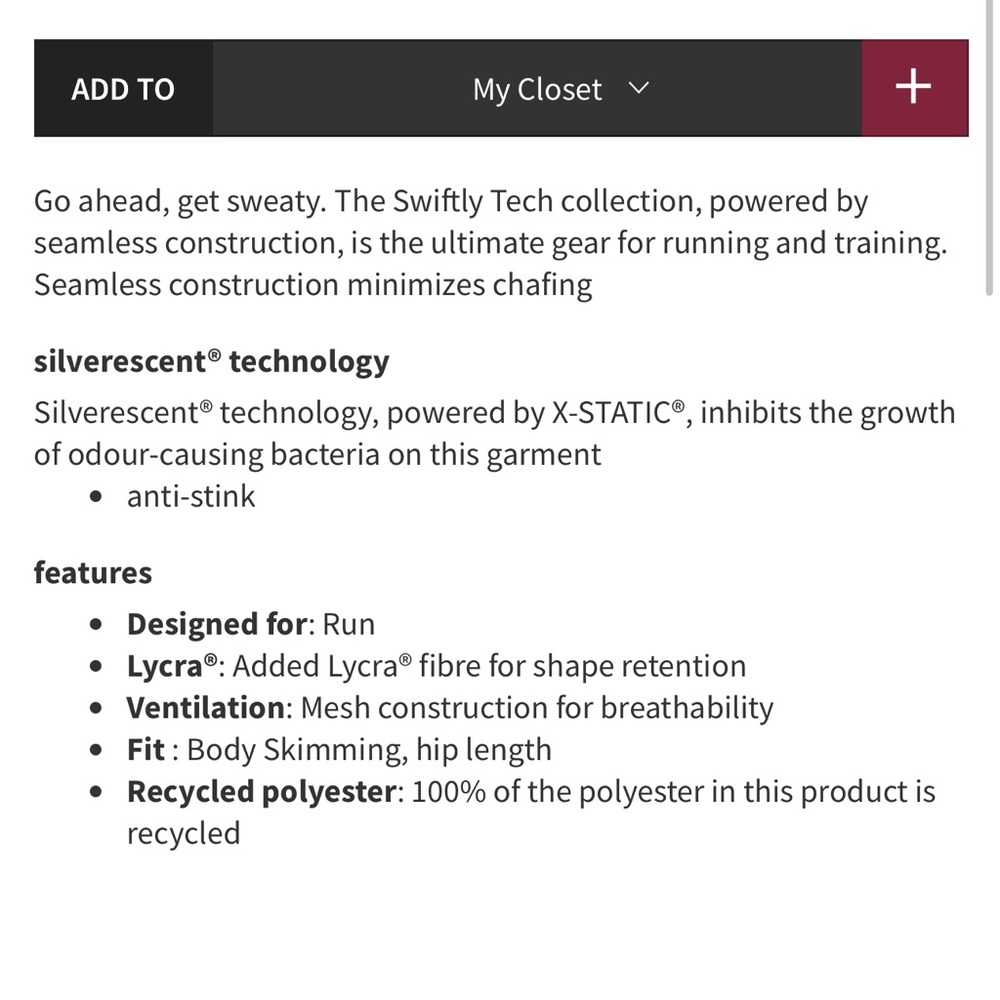Click 'Seamless construction minimizes chafing' line
The width and height of the screenshot is (1000, 1000).
pos(313,284)
